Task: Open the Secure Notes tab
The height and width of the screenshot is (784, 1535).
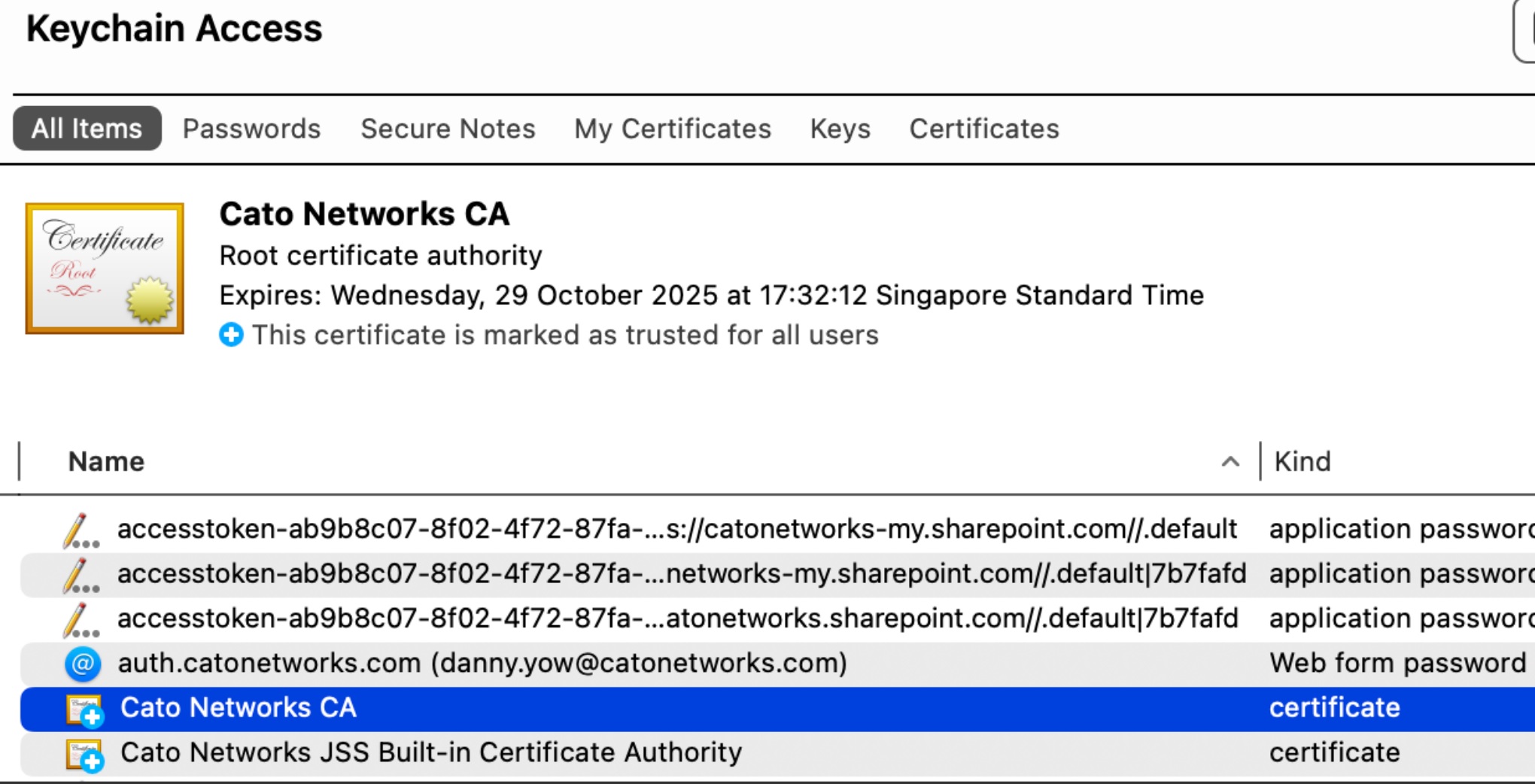Action: pyautogui.click(x=448, y=129)
